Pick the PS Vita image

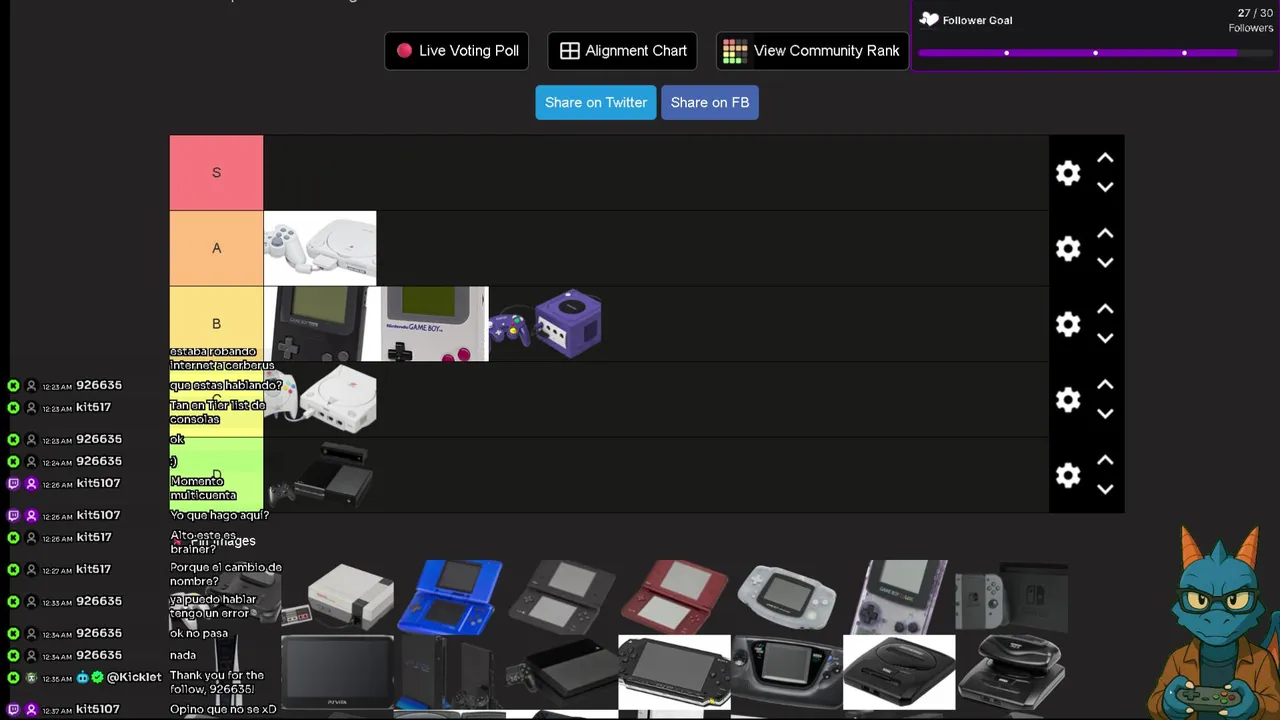click(x=337, y=672)
